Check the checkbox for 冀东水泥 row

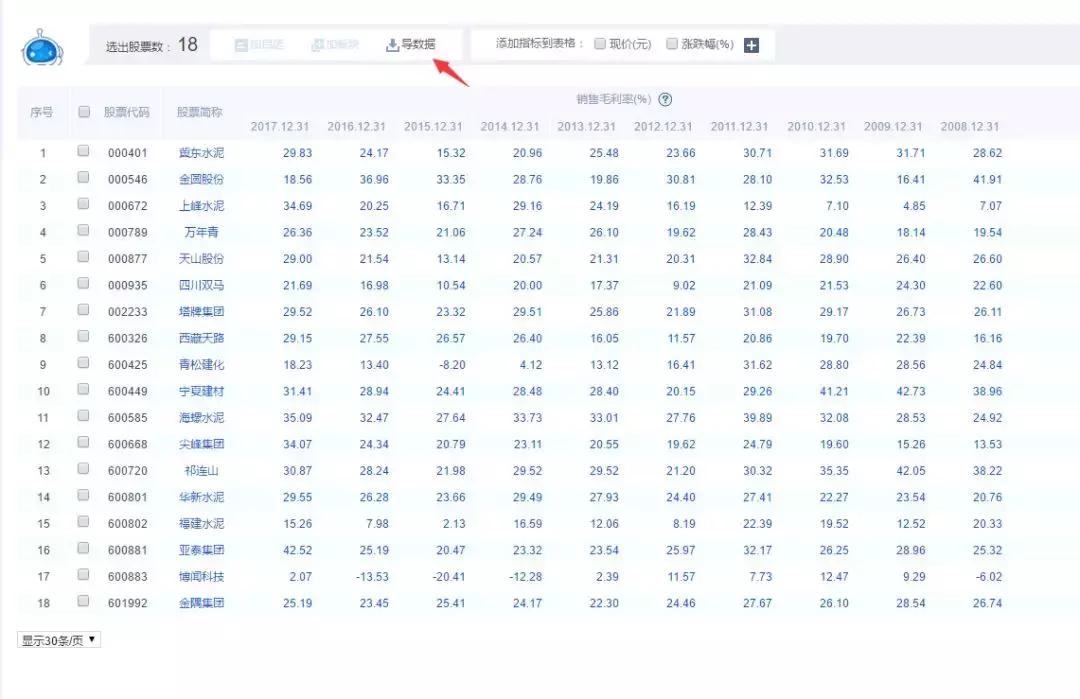click(x=84, y=152)
